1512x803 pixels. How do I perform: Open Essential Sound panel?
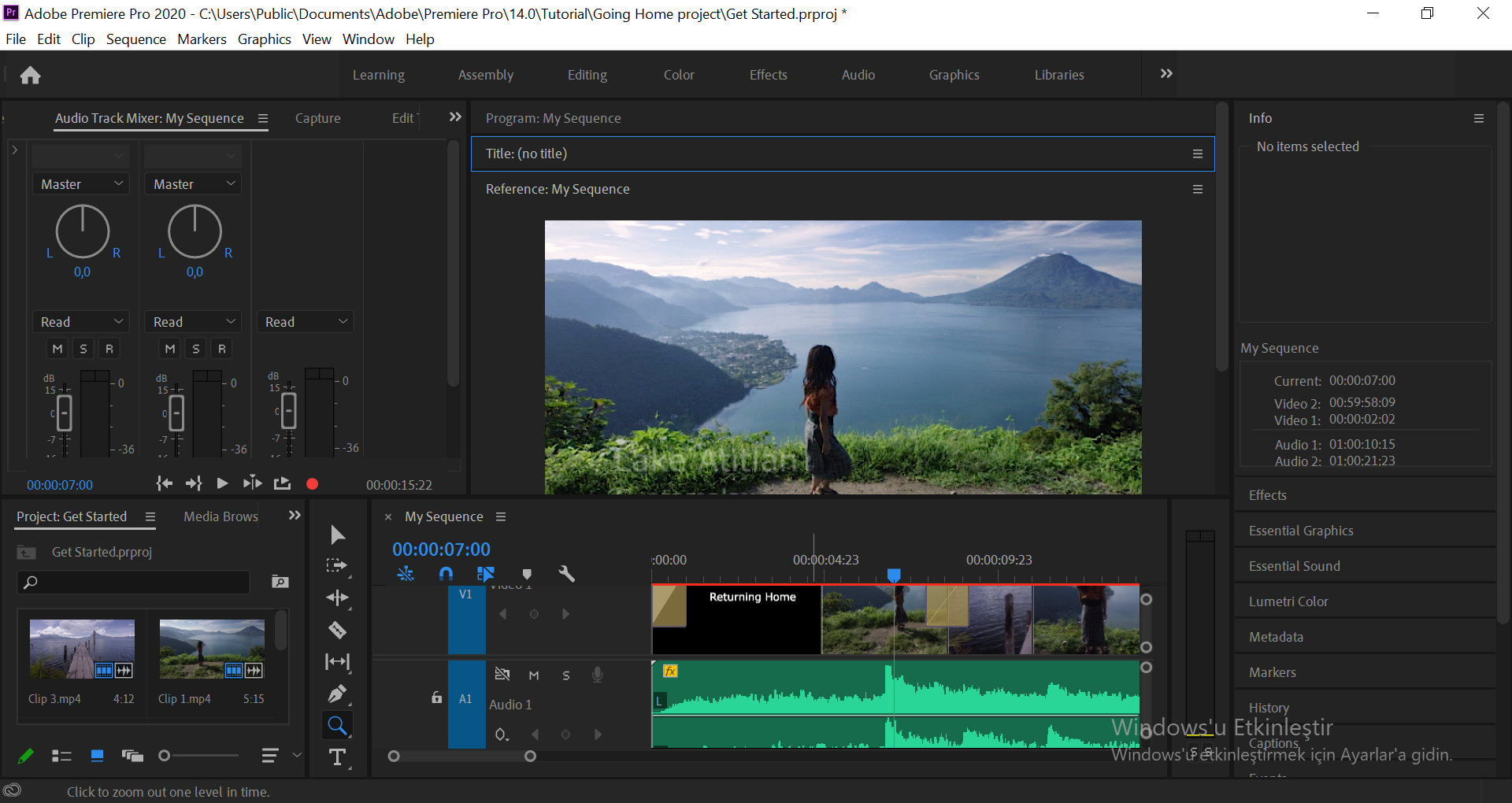[x=1295, y=566]
